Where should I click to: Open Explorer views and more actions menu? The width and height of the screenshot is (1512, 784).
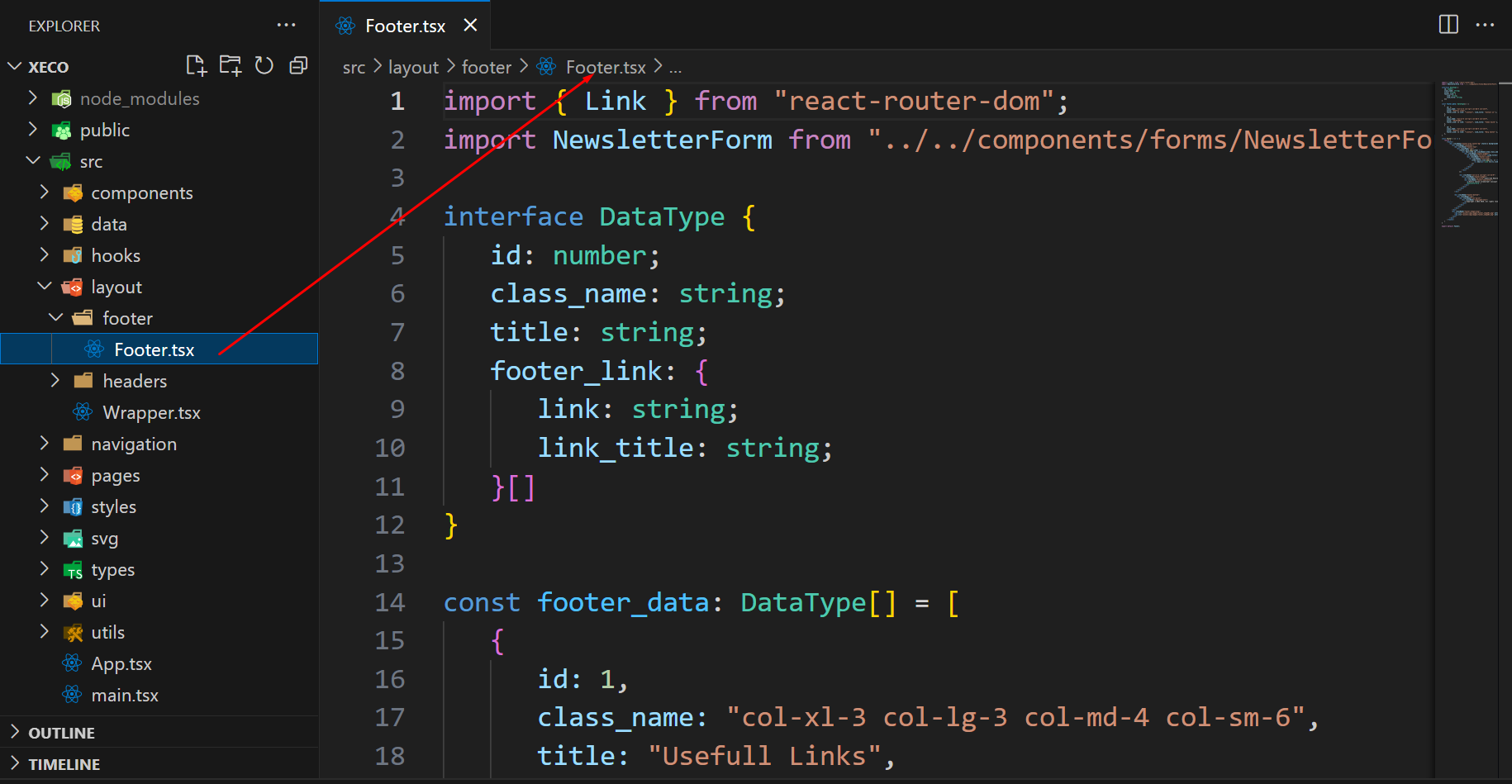286,26
